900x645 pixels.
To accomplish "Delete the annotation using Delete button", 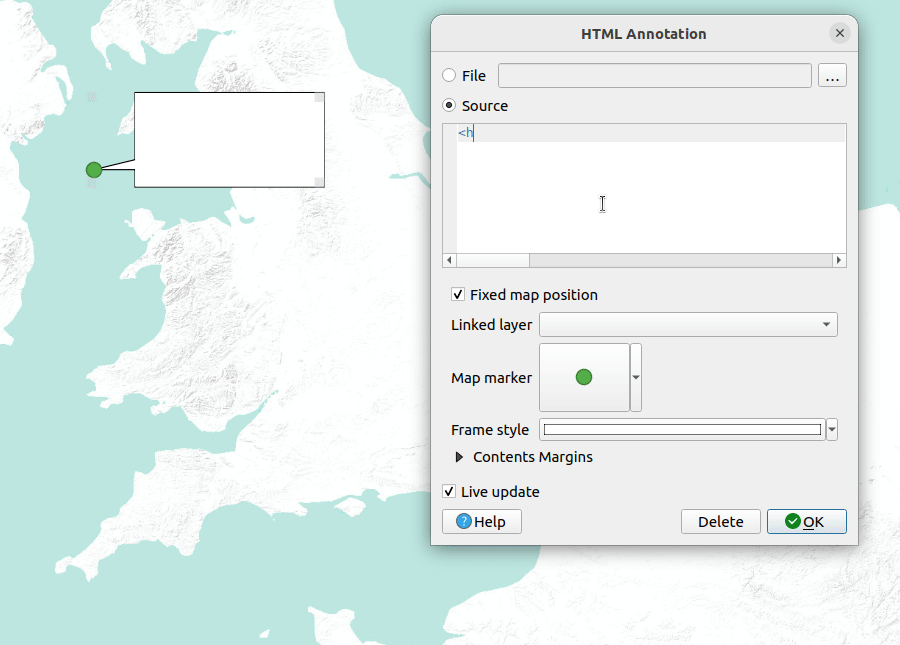I will coord(720,522).
